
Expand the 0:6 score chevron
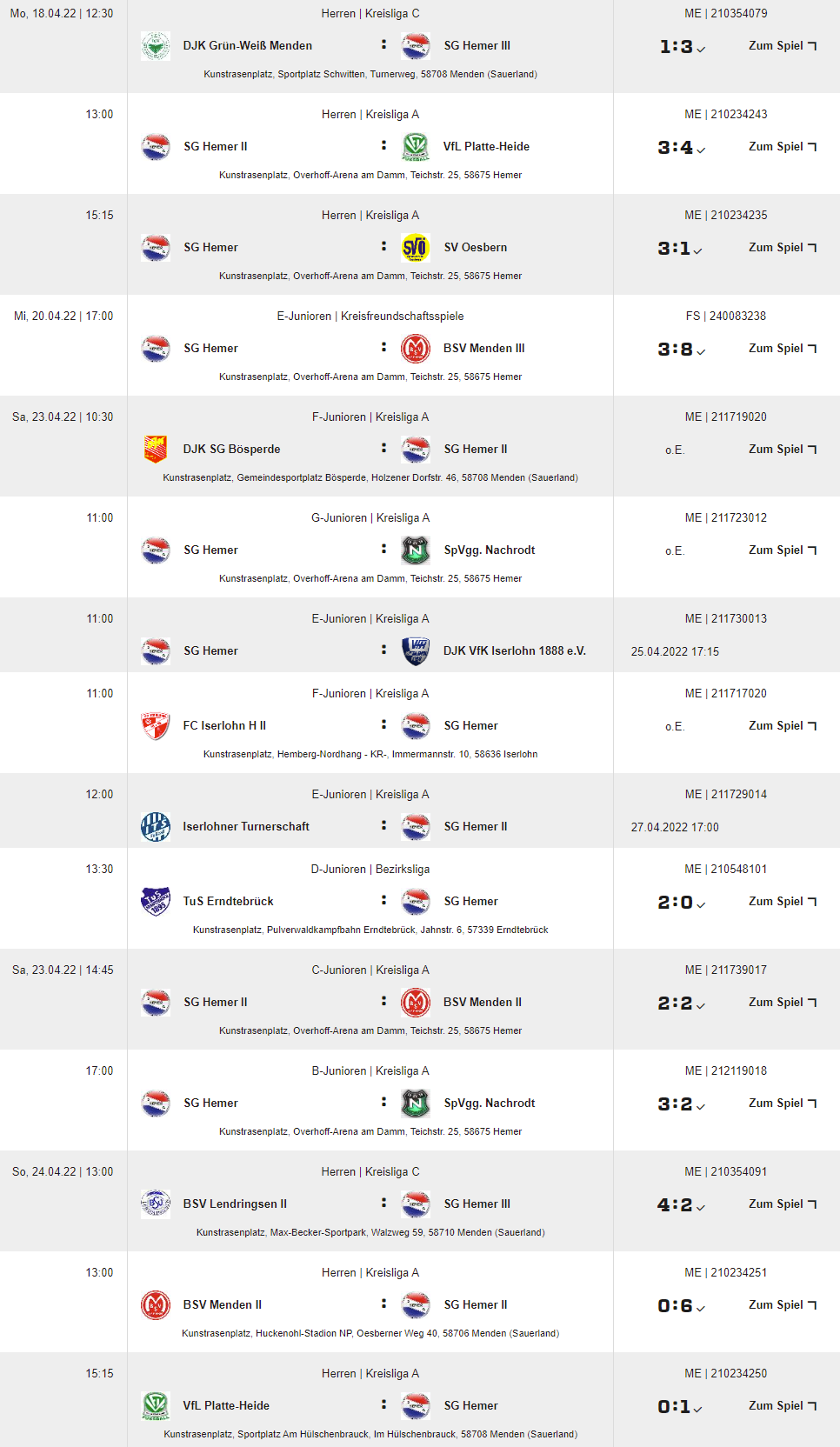coord(701,1309)
